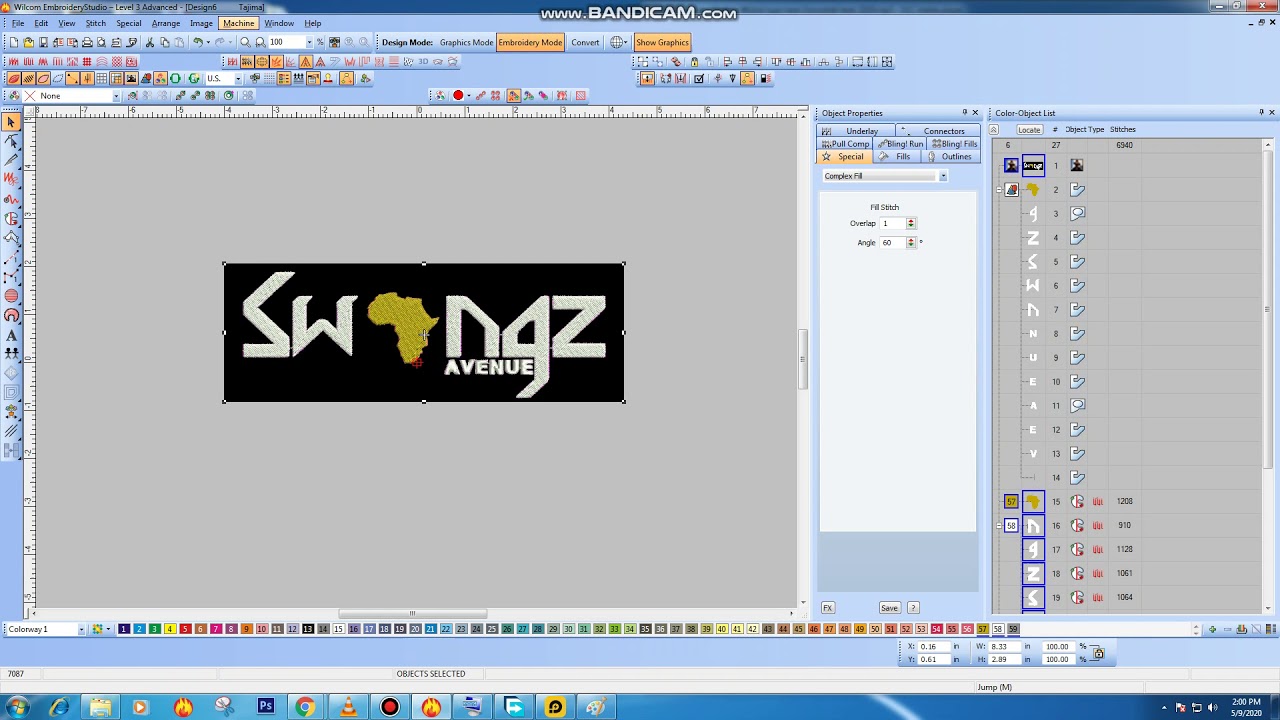Save the current design
This screenshot has width=1280, height=720.
43,42
